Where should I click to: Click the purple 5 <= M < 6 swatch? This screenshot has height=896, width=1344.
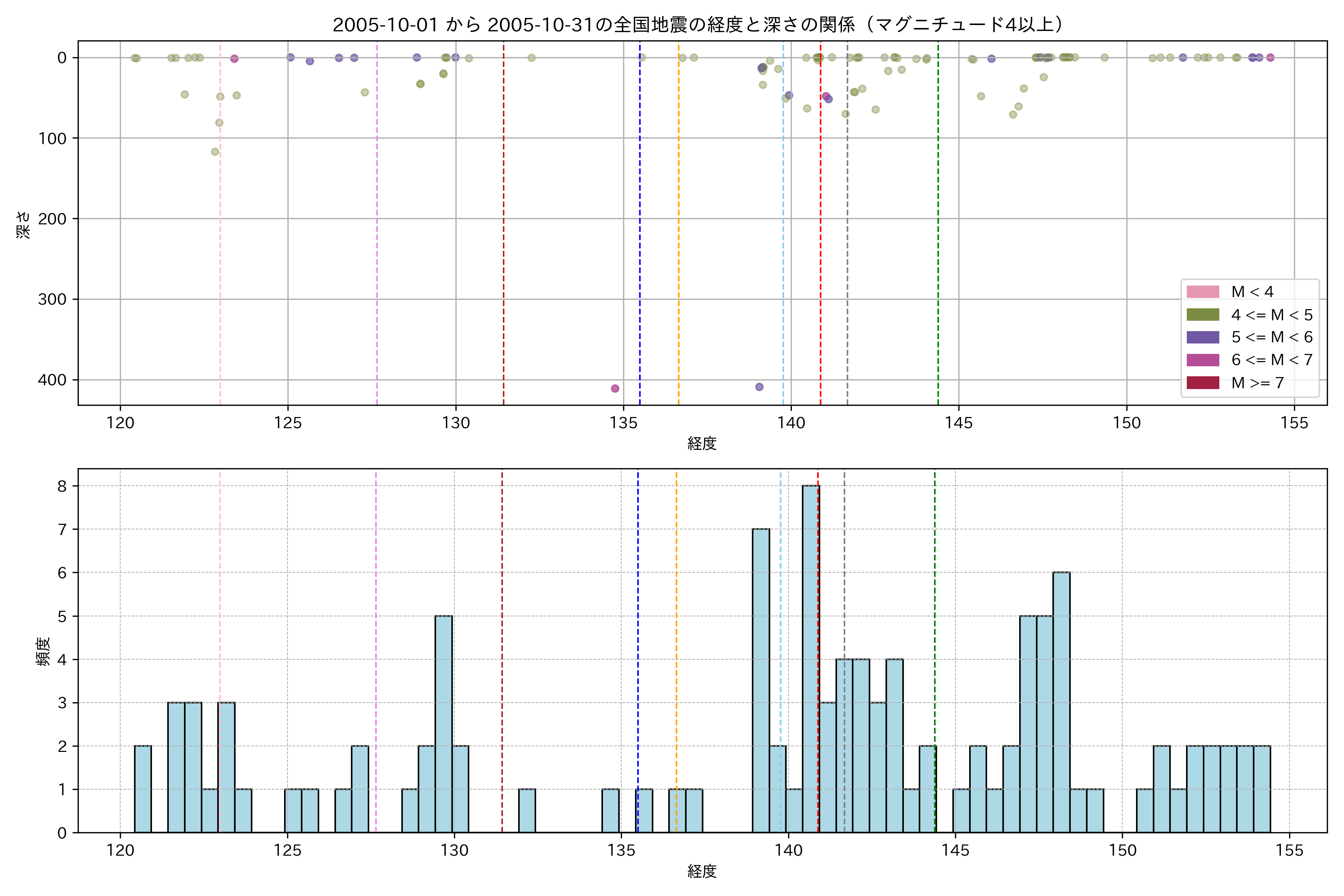[x=1202, y=337]
